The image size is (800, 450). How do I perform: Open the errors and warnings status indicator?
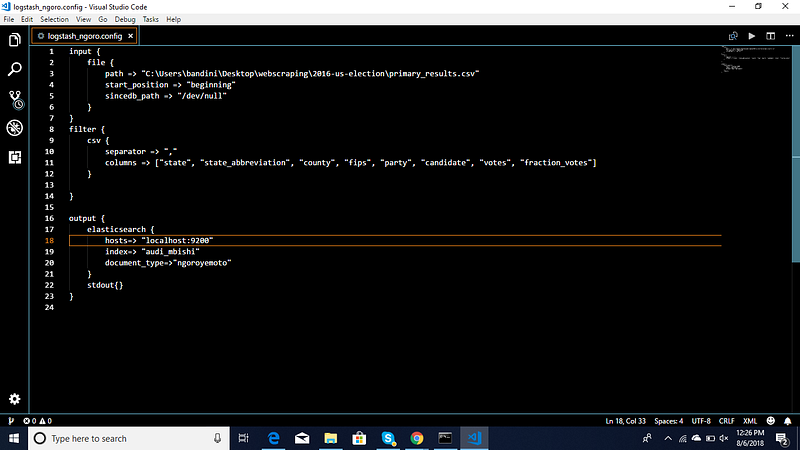[x=37, y=421]
